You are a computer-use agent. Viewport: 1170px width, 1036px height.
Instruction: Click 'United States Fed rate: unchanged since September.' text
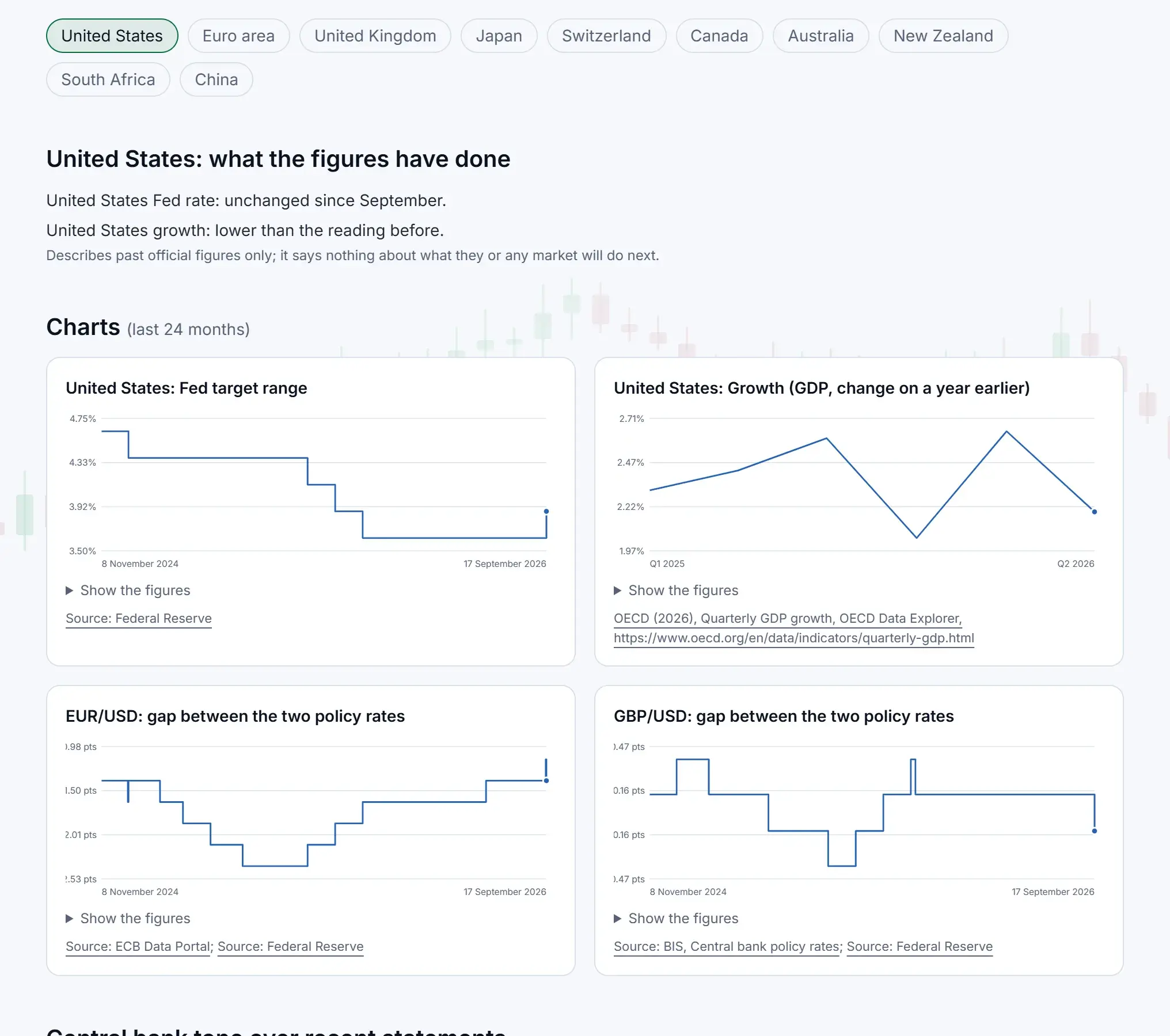click(246, 200)
